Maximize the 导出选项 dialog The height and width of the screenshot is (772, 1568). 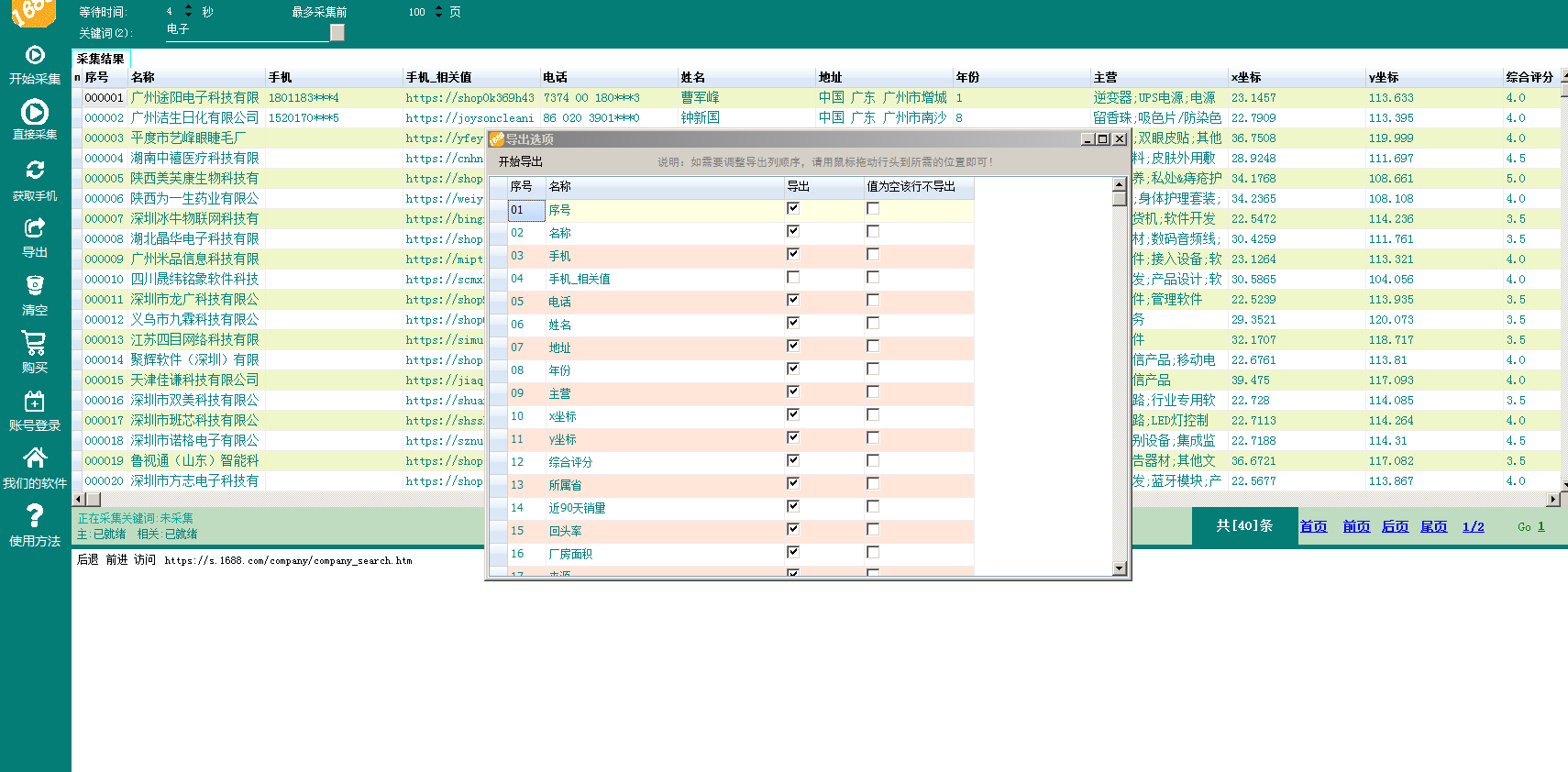[1103, 139]
